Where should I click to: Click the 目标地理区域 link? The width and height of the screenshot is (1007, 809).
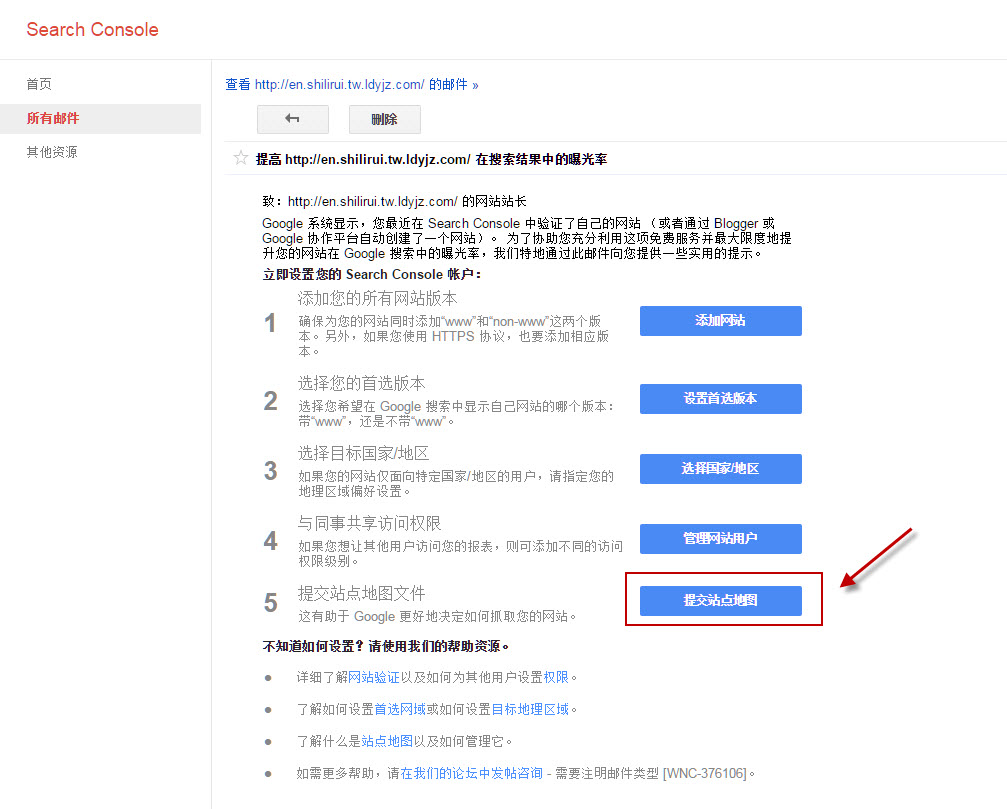pos(530,709)
